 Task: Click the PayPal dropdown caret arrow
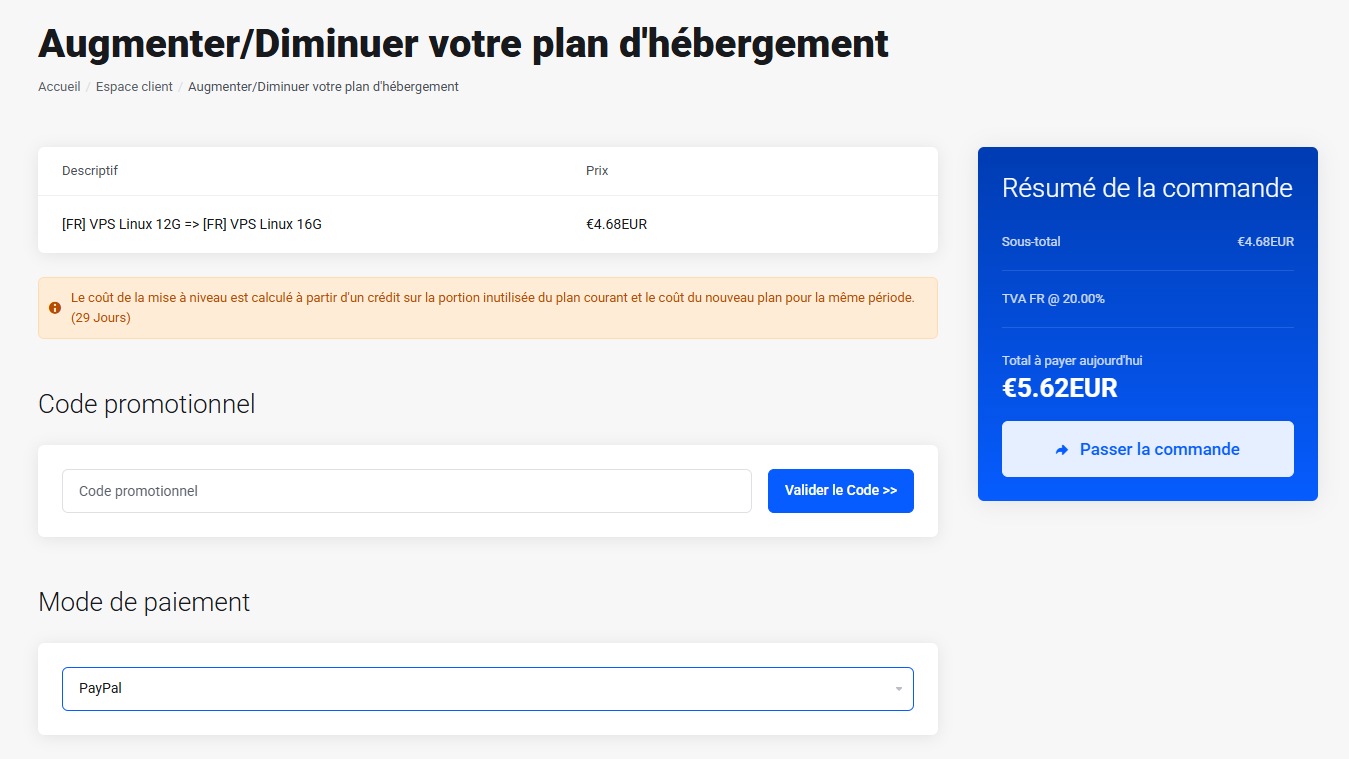click(898, 689)
